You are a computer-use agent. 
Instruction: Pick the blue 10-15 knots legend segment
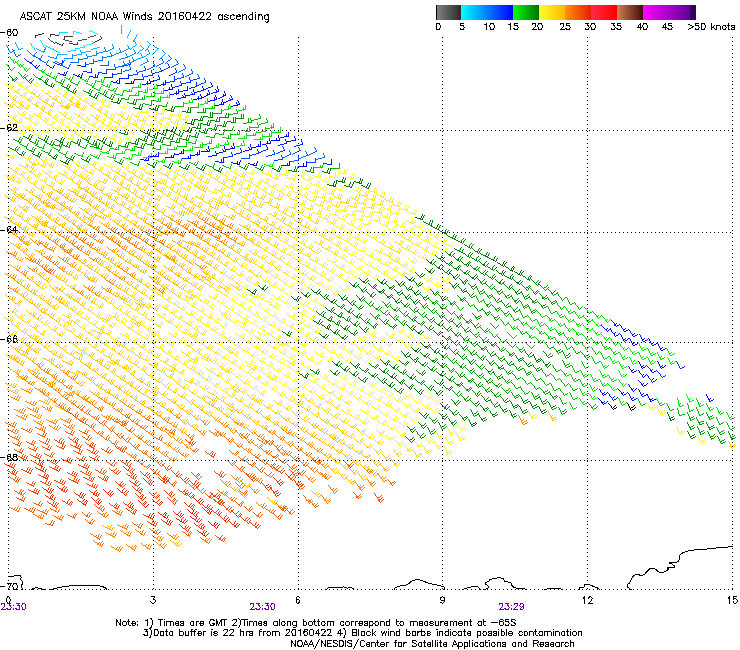(500, 12)
